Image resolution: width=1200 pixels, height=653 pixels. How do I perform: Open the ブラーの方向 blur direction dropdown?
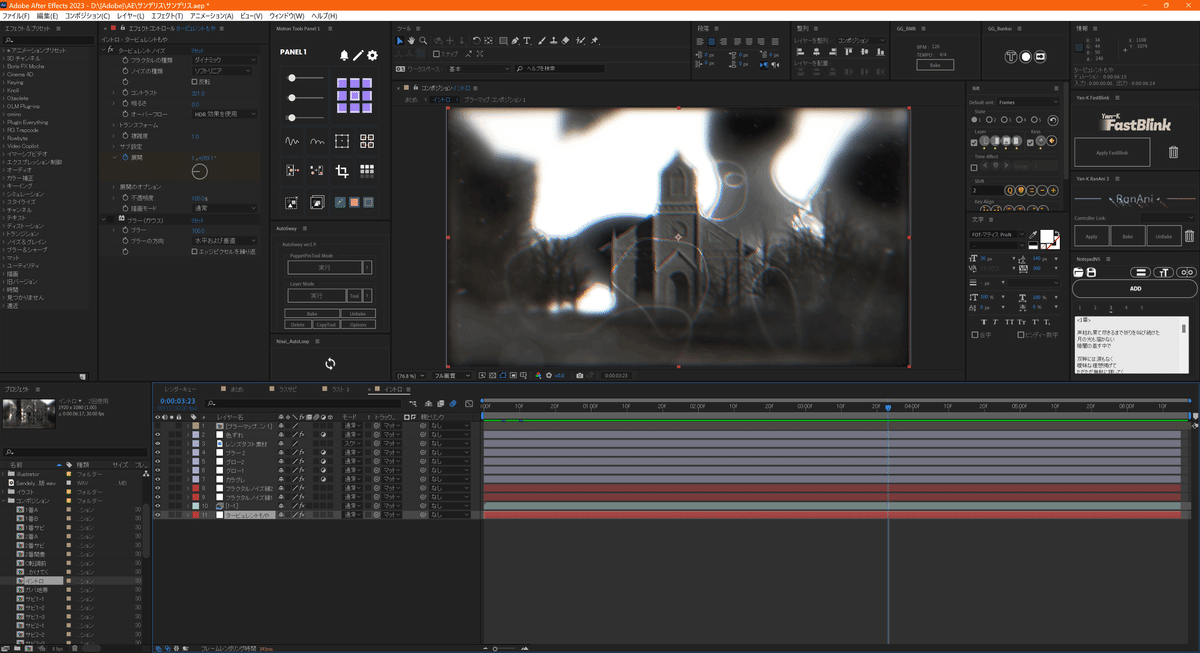224,241
